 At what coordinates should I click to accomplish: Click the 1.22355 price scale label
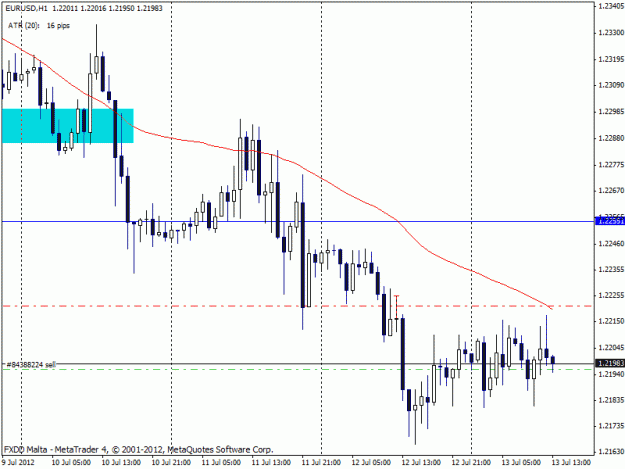coord(611,269)
